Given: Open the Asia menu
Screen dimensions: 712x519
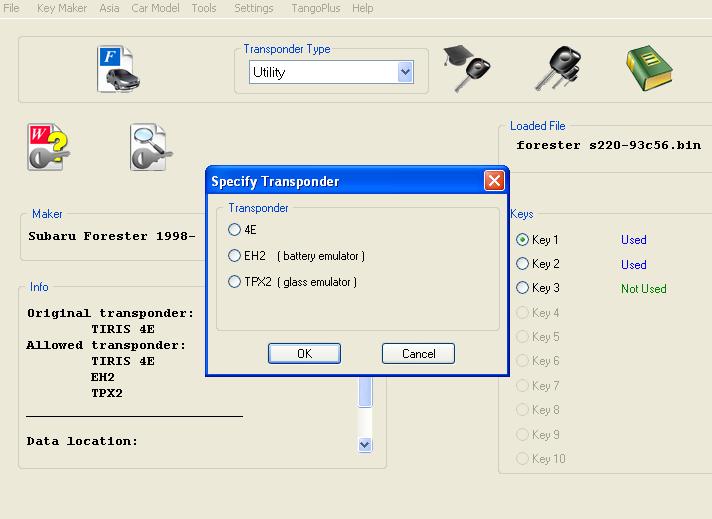Looking at the screenshot, I should click(109, 8).
